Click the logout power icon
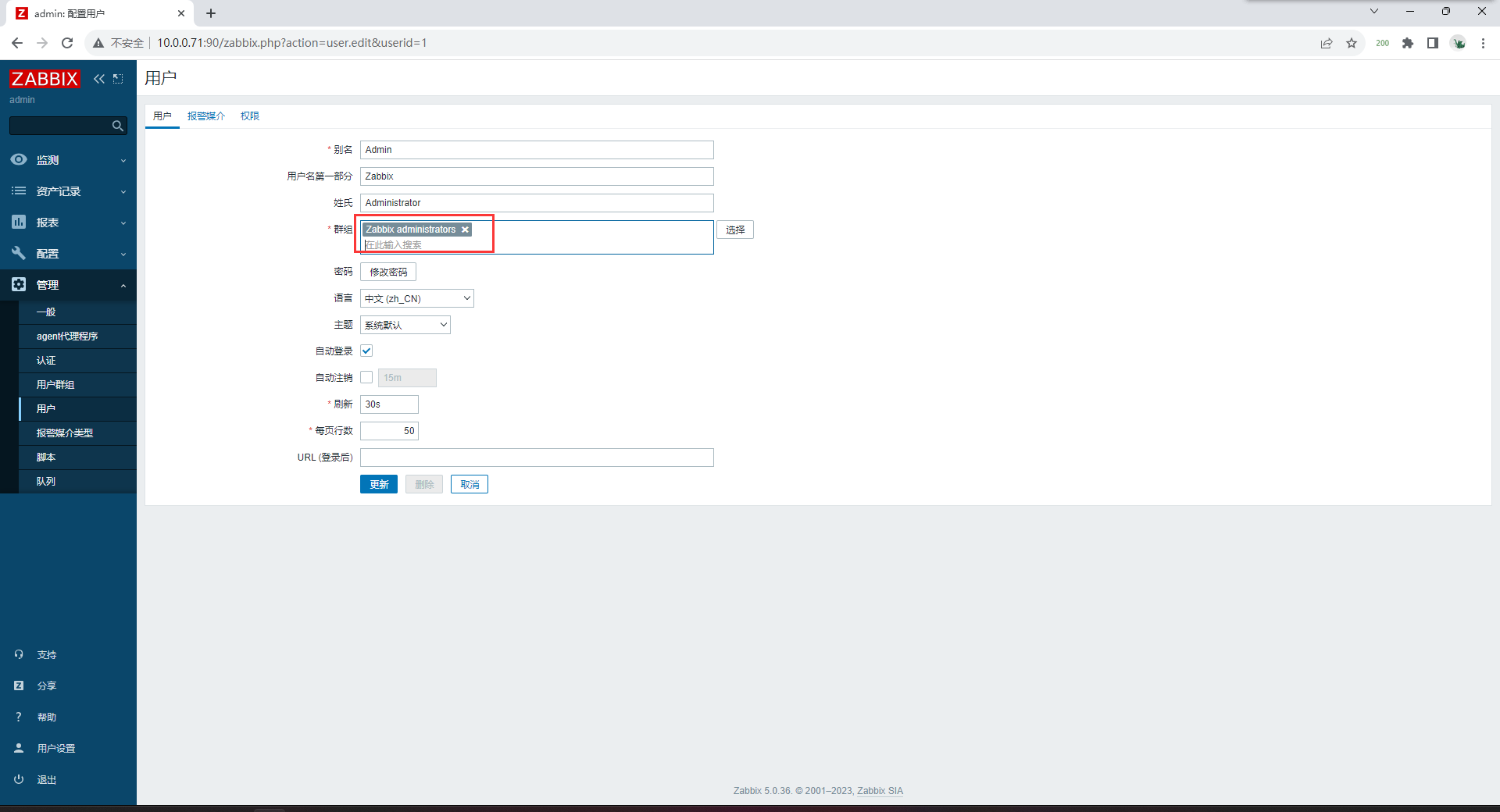The width and height of the screenshot is (1500, 812). pos(19,779)
